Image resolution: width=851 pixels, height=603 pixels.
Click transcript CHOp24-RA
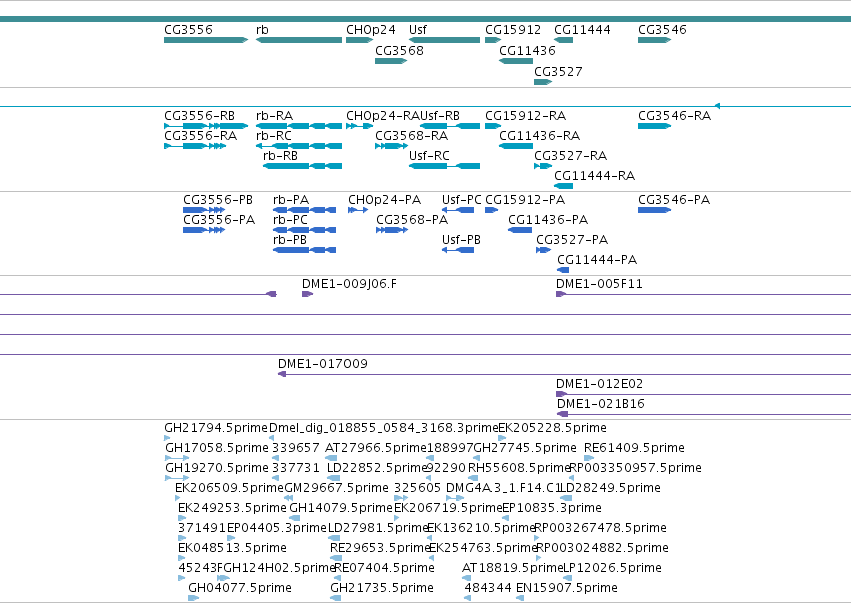360,126
